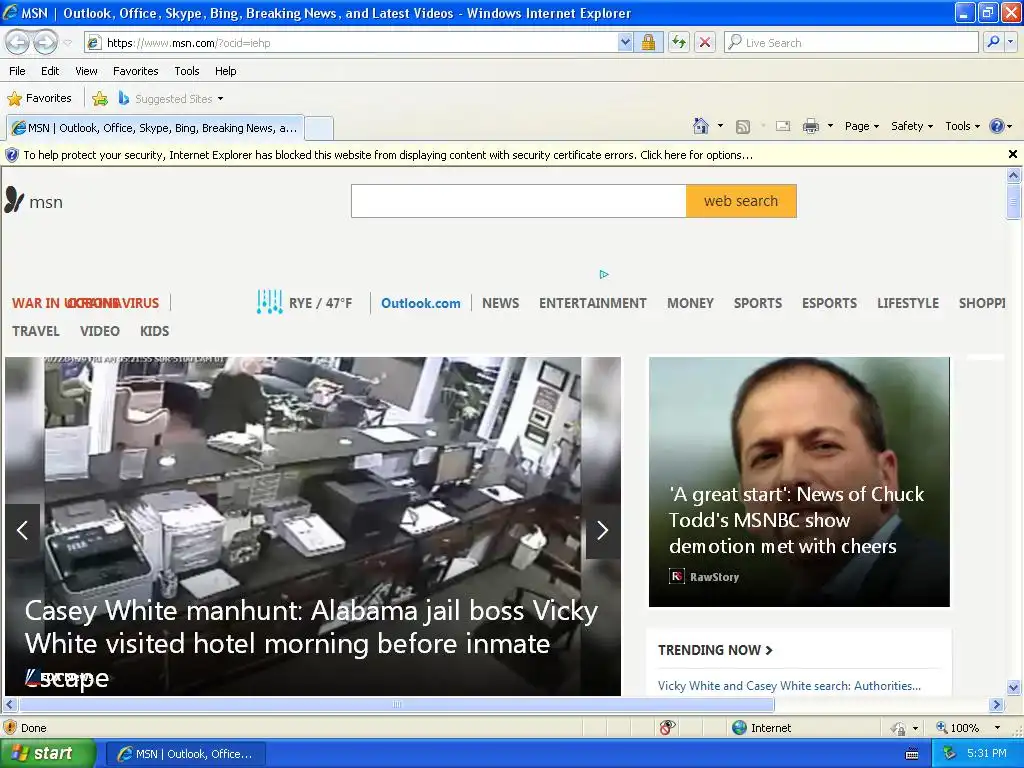1024x768 pixels.
Task: Open the Casey White manhunt headline story
Action: click(312, 643)
